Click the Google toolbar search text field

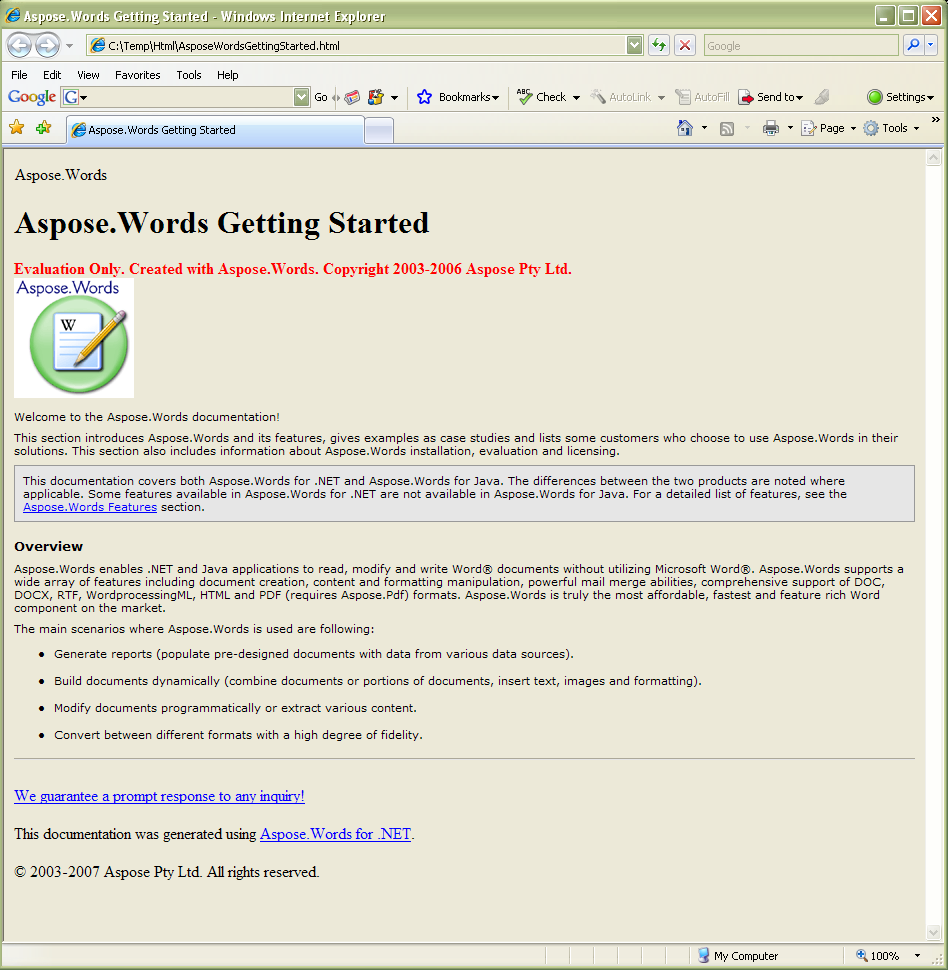(x=191, y=97)
